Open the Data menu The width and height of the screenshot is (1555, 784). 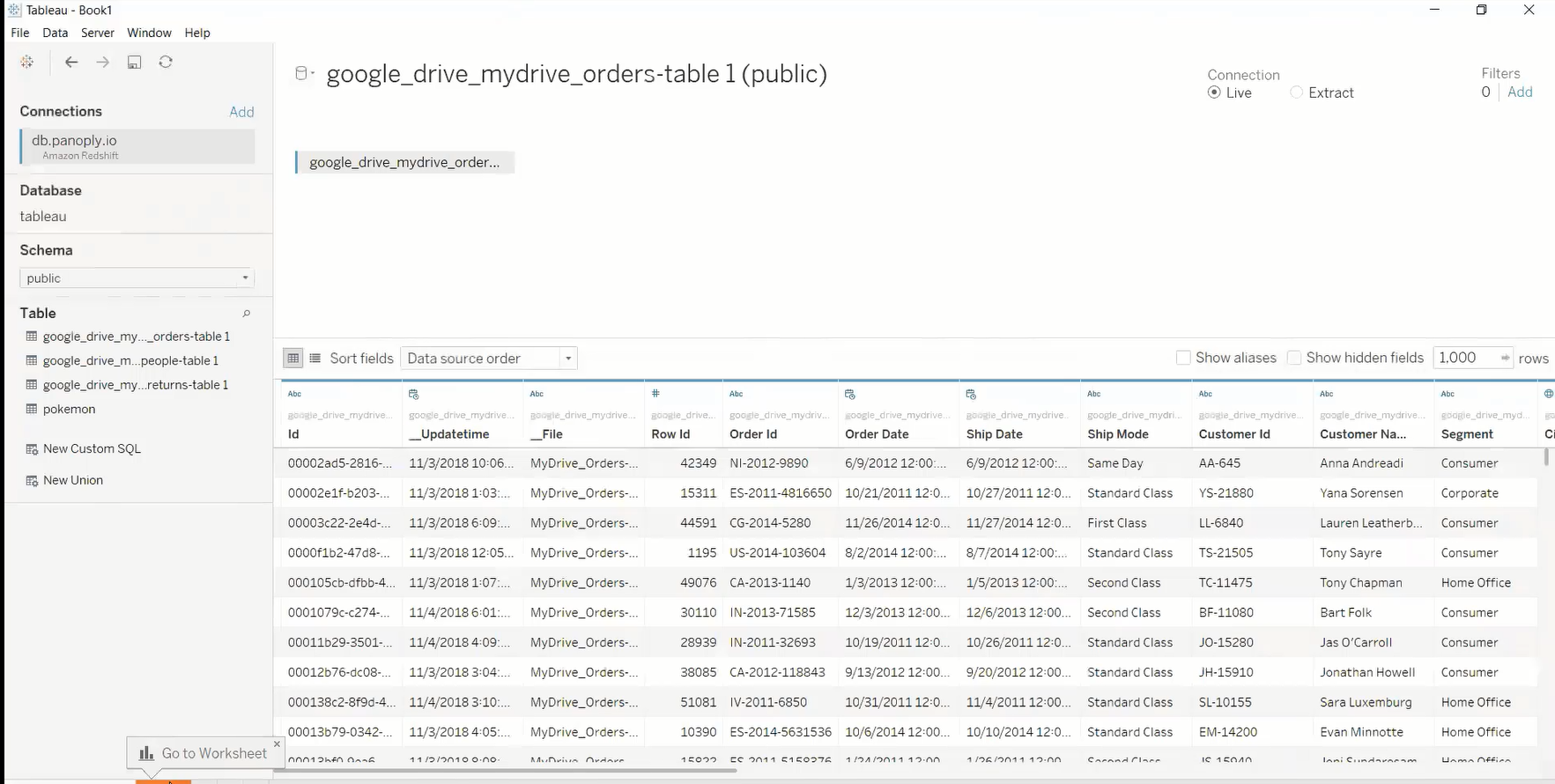(55, 33)
